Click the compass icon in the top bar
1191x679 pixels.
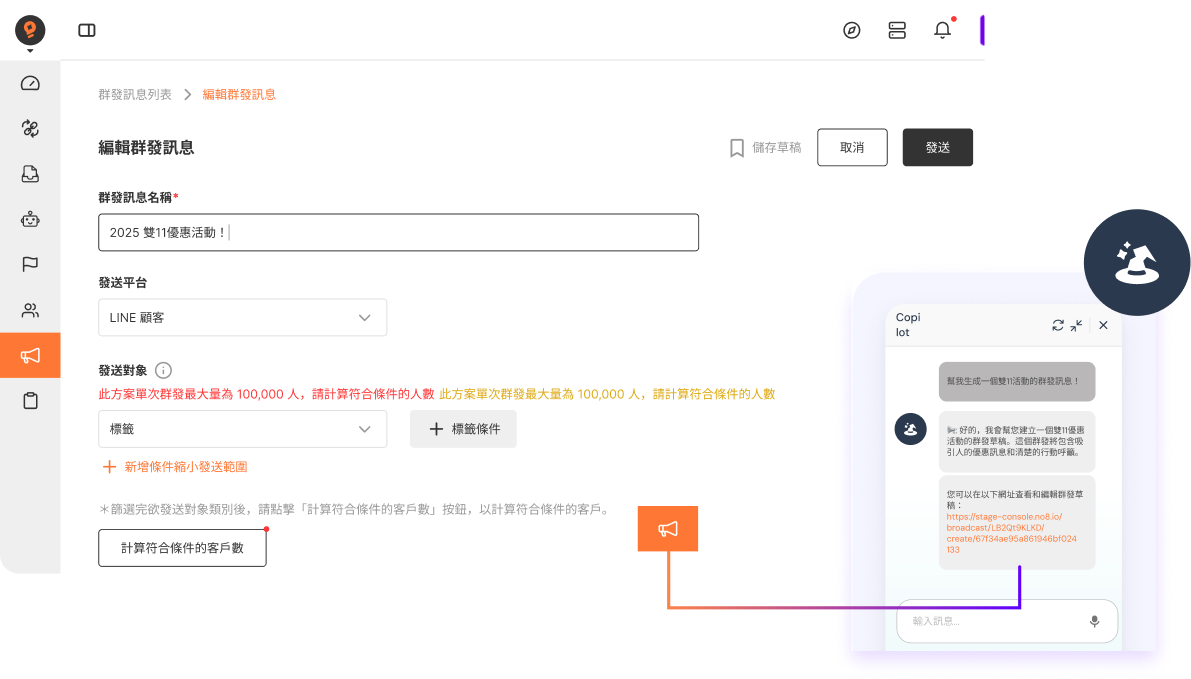[x=851, y=30]
